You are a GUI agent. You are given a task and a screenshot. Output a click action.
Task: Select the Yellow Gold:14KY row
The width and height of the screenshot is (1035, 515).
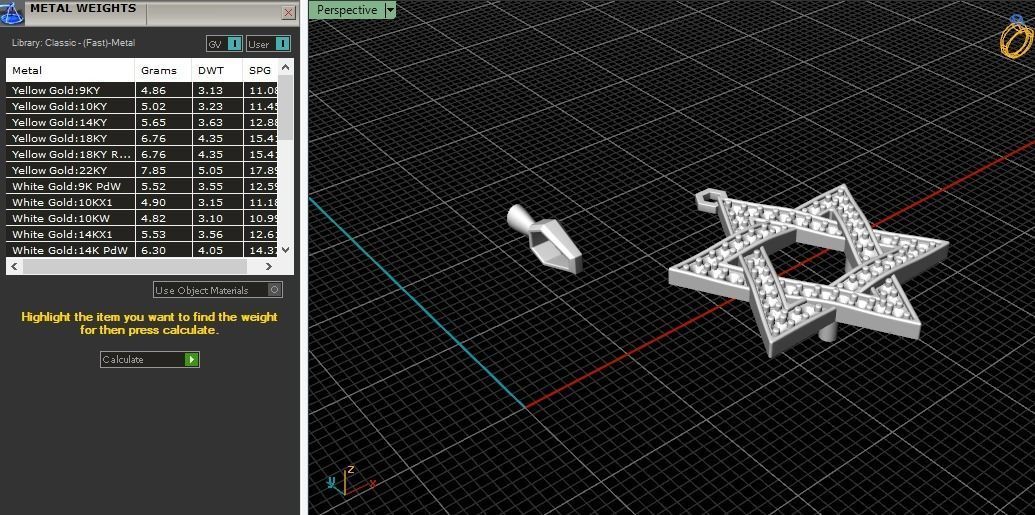click(143, 122)
